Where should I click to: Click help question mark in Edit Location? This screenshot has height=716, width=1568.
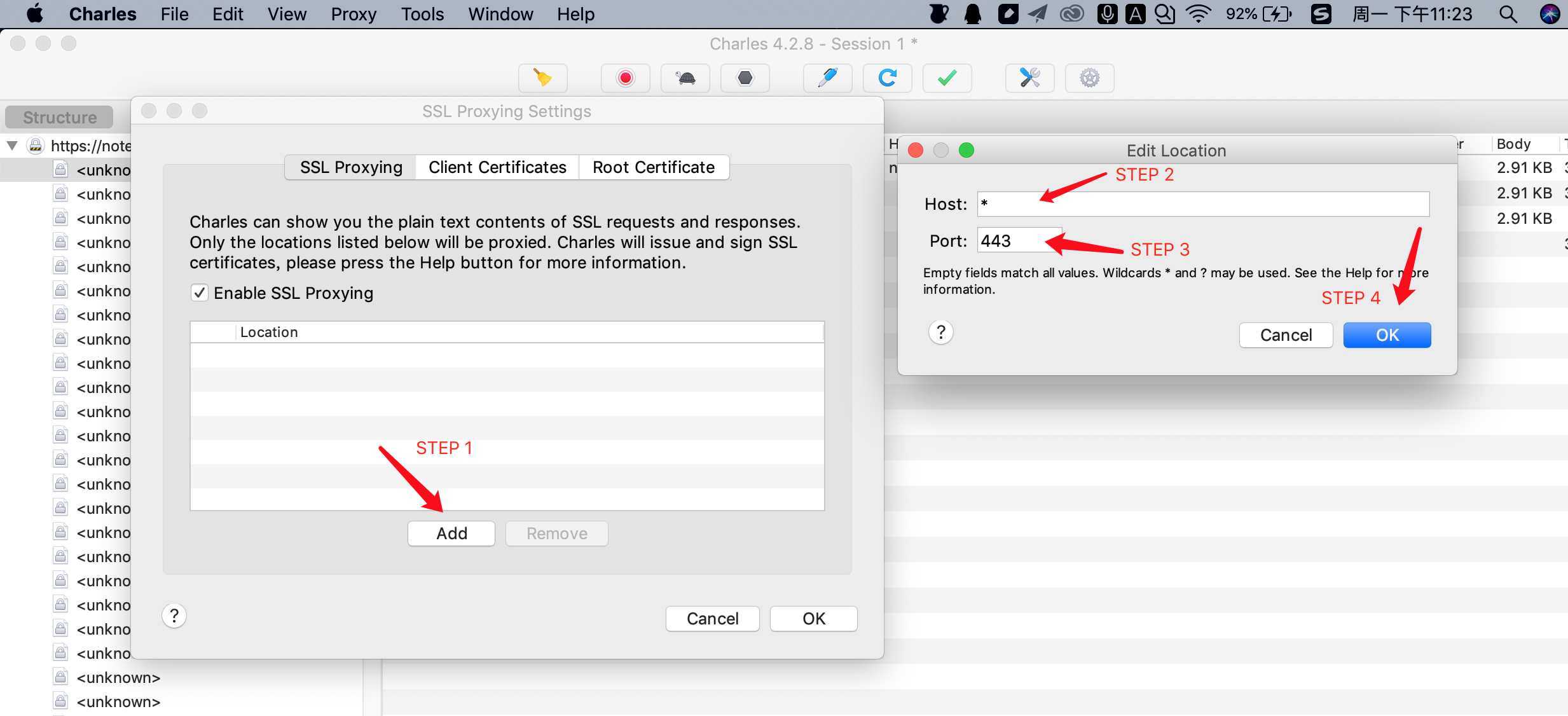click(940, 333)
